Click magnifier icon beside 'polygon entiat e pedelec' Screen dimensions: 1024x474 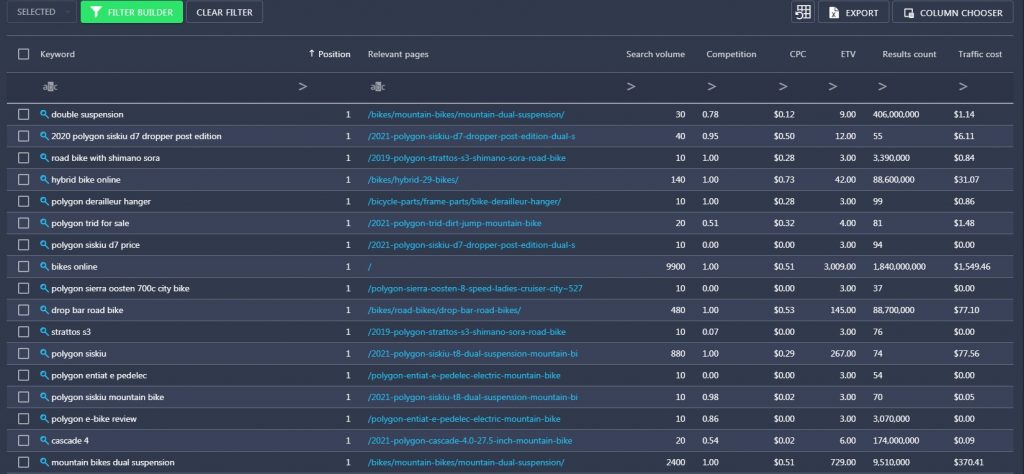tap(44, 375)
